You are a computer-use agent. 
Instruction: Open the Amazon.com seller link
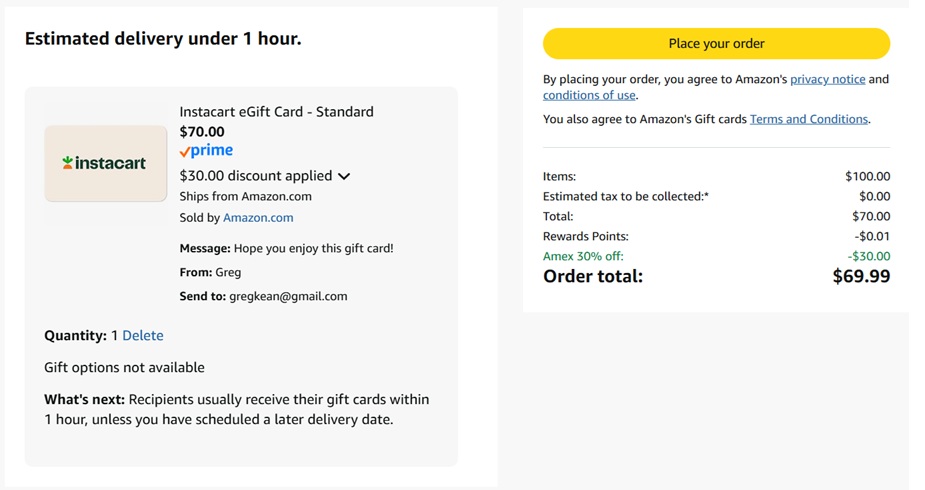pyautogui.click(x=258, y=218)
